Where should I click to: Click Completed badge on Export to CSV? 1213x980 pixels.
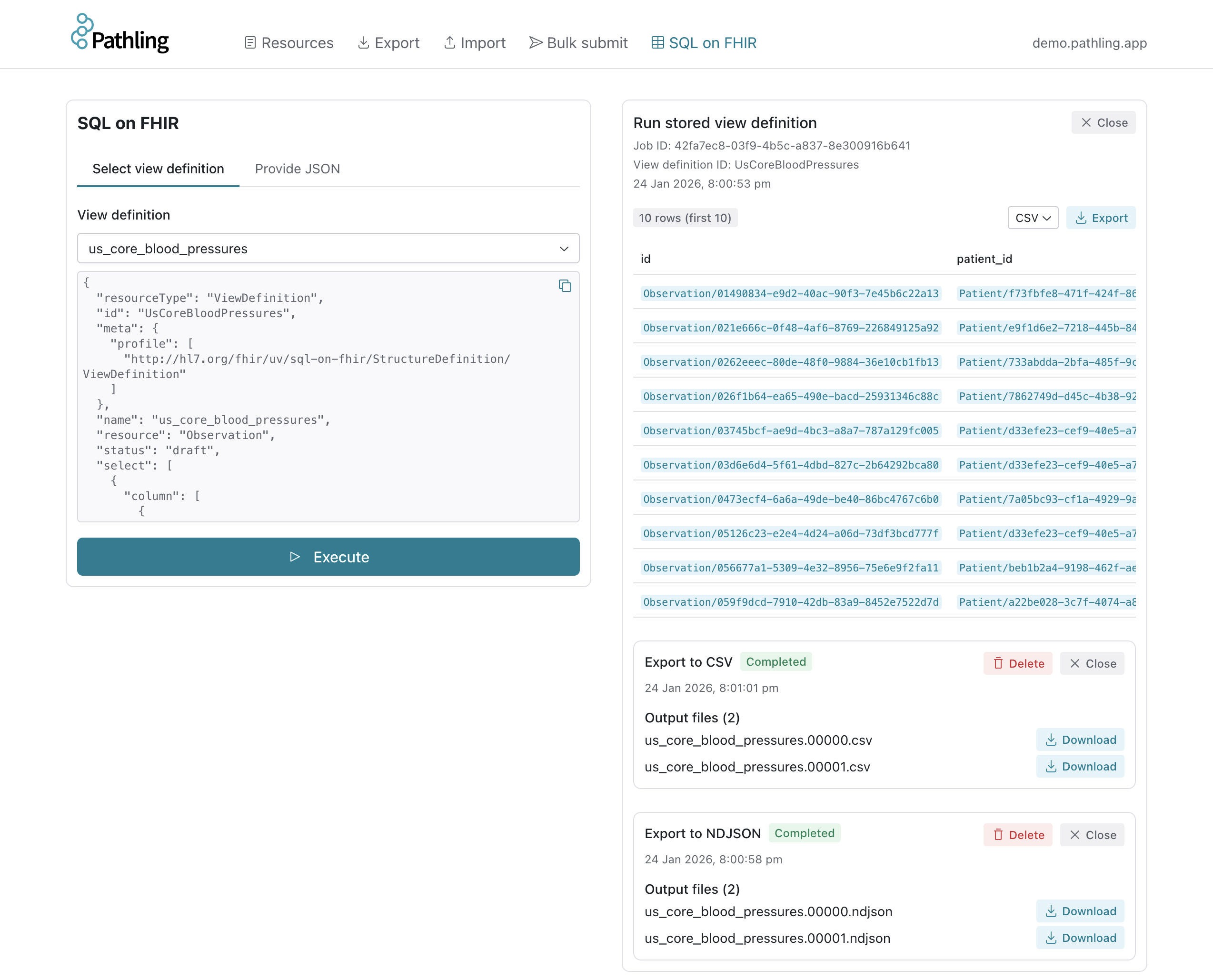(776, 661)
